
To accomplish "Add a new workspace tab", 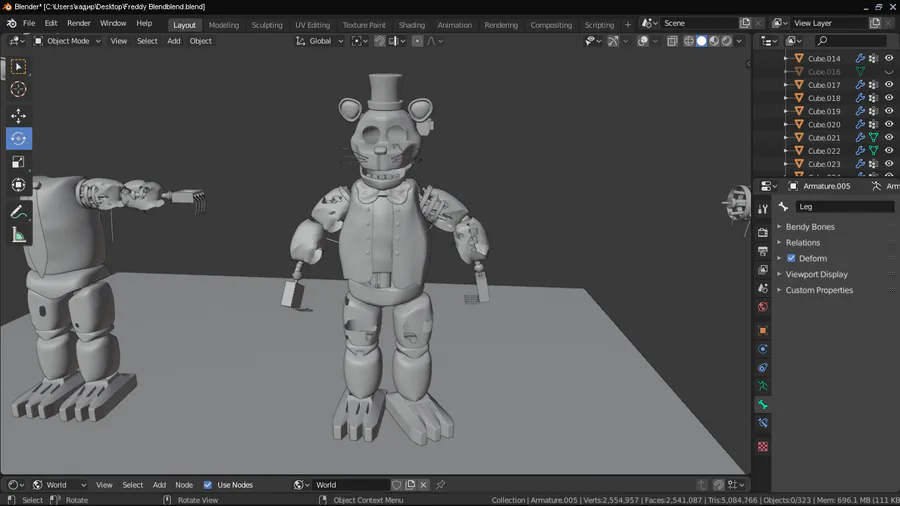I will [627, 25].
